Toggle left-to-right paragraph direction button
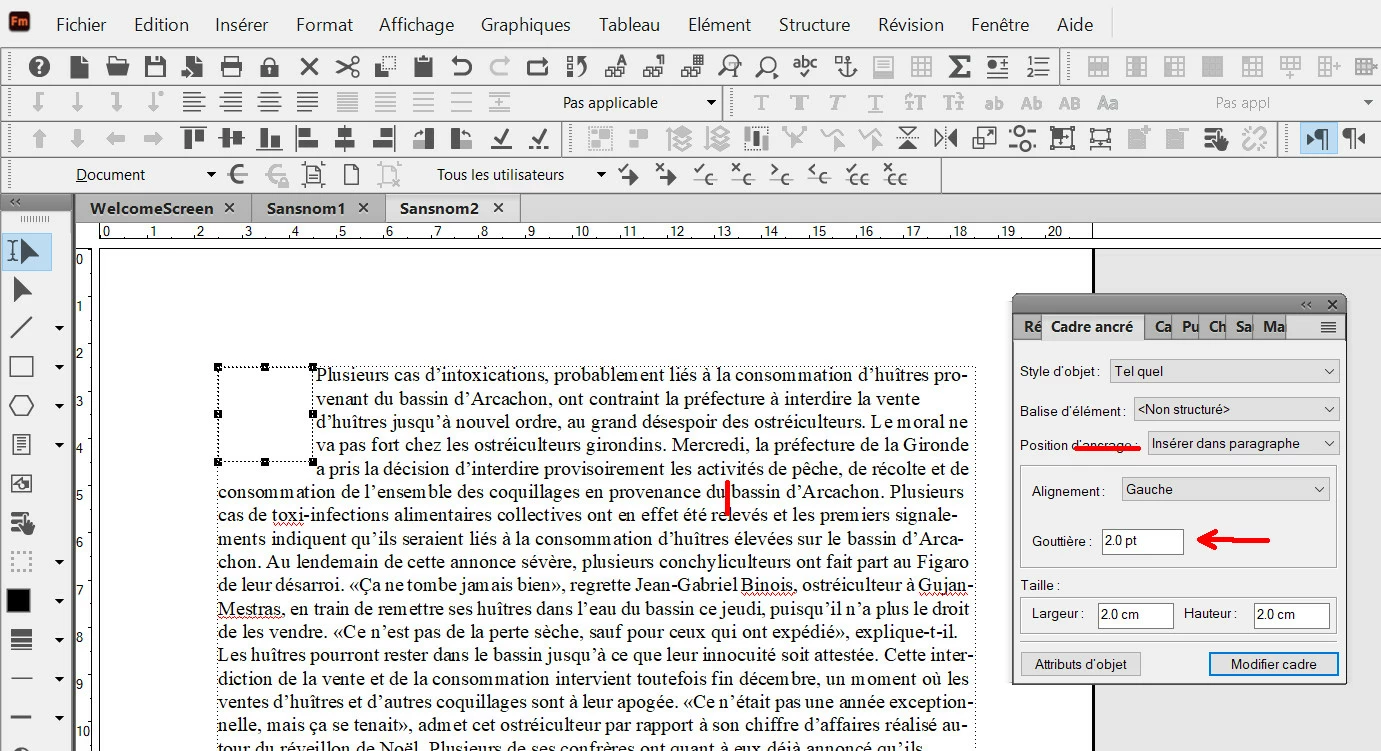This screenshot has height=751, width=1381. 1316,138
